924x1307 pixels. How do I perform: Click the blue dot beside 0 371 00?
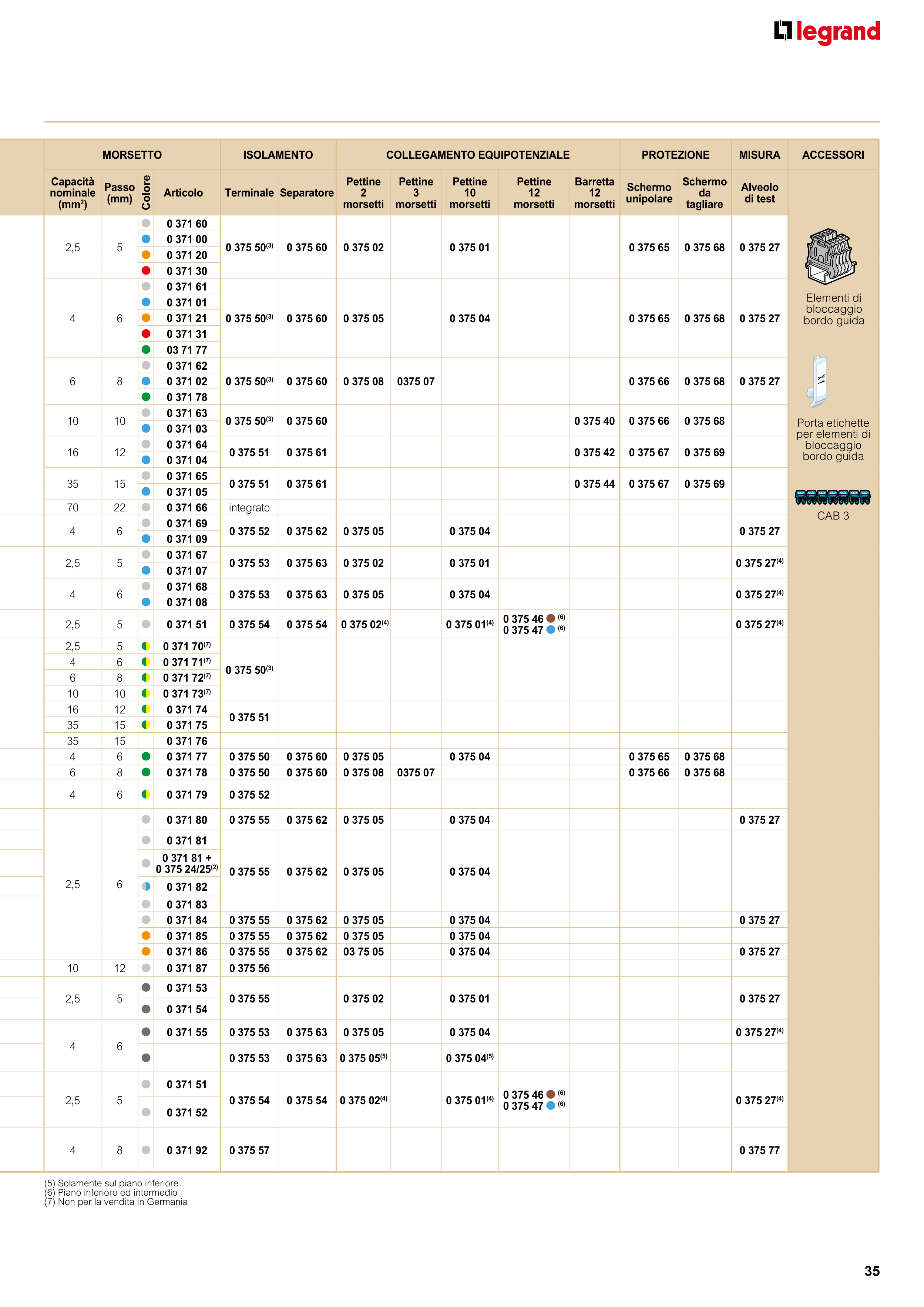[x=146, y=239]
